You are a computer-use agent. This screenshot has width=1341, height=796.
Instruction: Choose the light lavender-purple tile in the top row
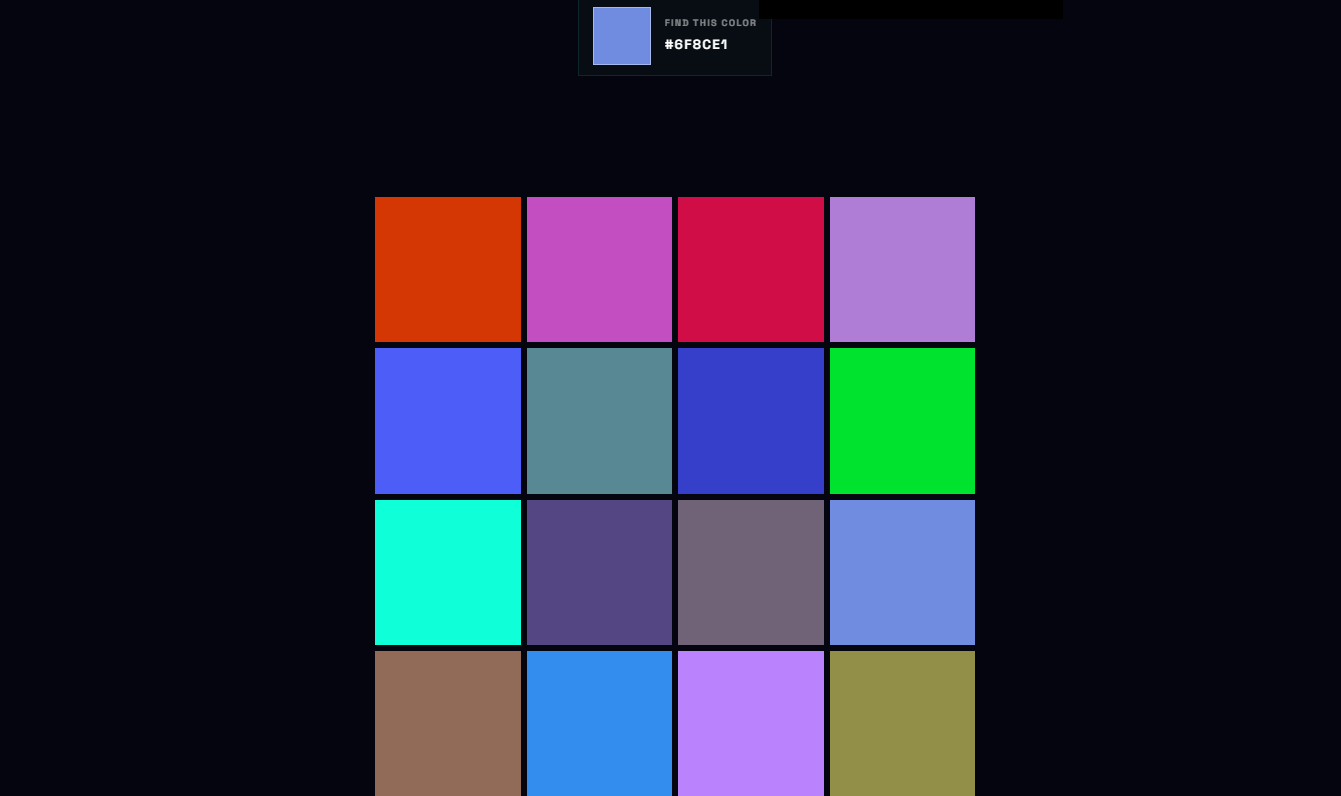pyautogui.click(x=902, y=269)
